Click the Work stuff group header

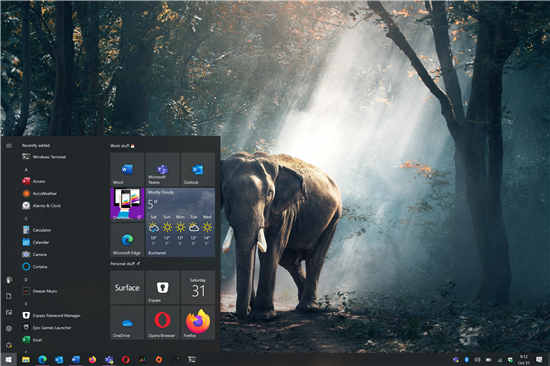click(x=122, y=146)
